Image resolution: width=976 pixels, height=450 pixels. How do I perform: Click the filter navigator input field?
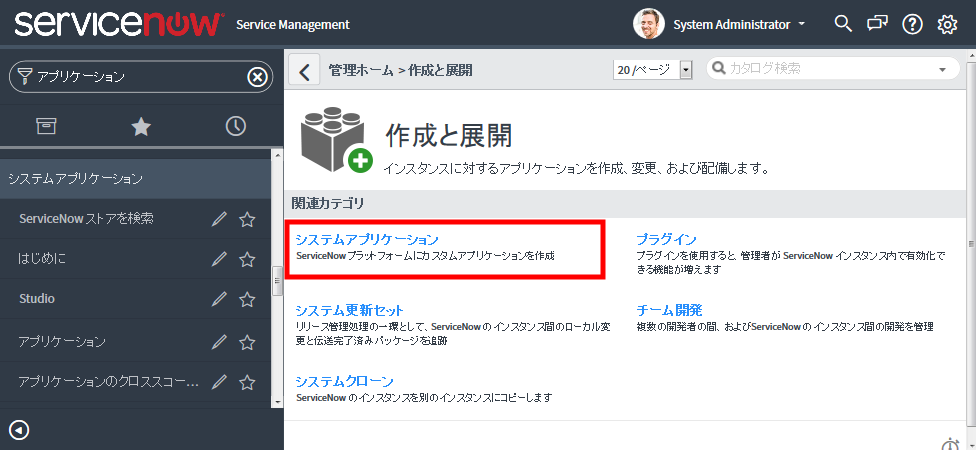pos(141,77)
